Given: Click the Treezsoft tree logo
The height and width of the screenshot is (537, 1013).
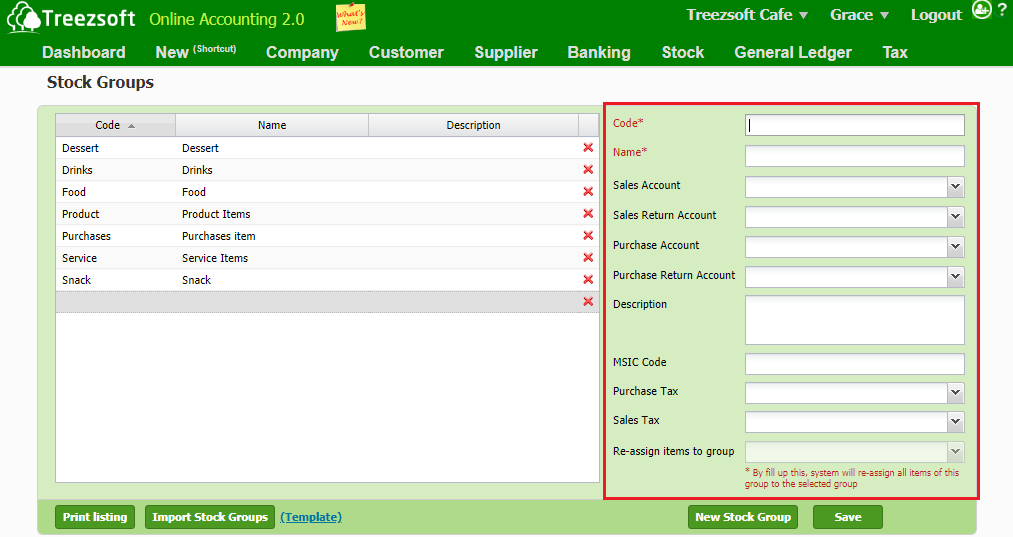Looking at the screenshot, I should tap(23, 19).
